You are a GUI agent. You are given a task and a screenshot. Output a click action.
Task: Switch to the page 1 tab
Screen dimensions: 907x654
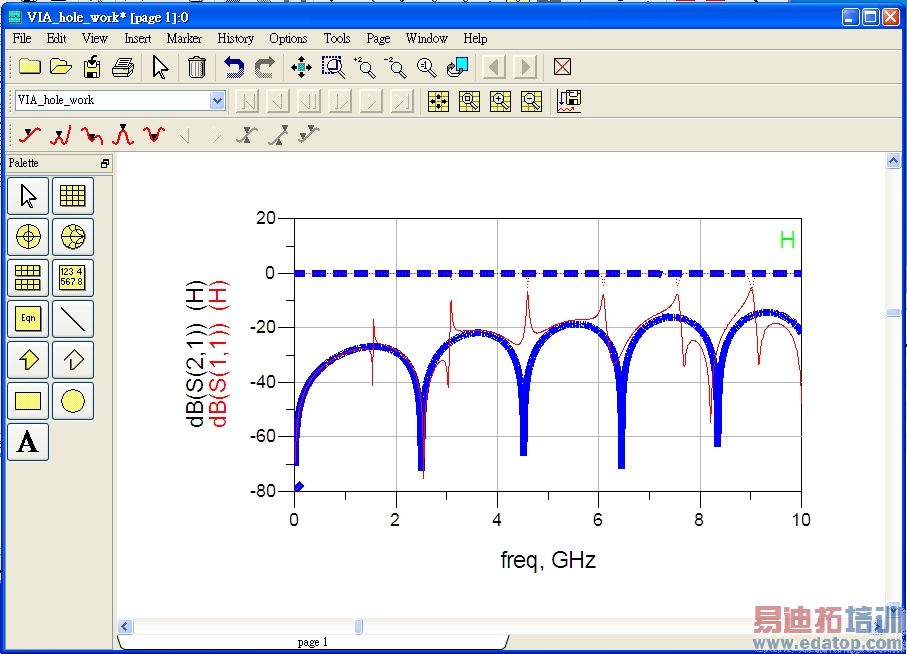point(312,641)
